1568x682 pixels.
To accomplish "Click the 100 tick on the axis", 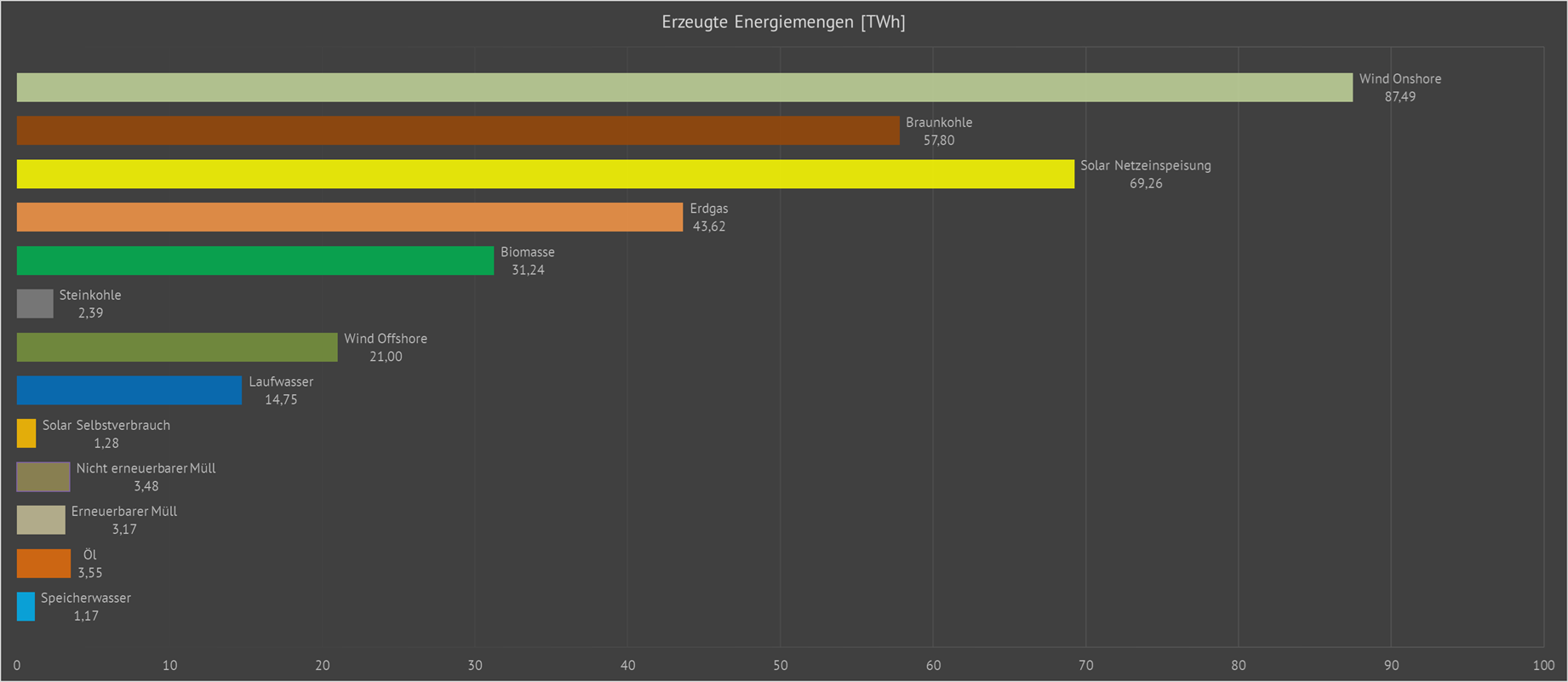I will (1542, 665).
